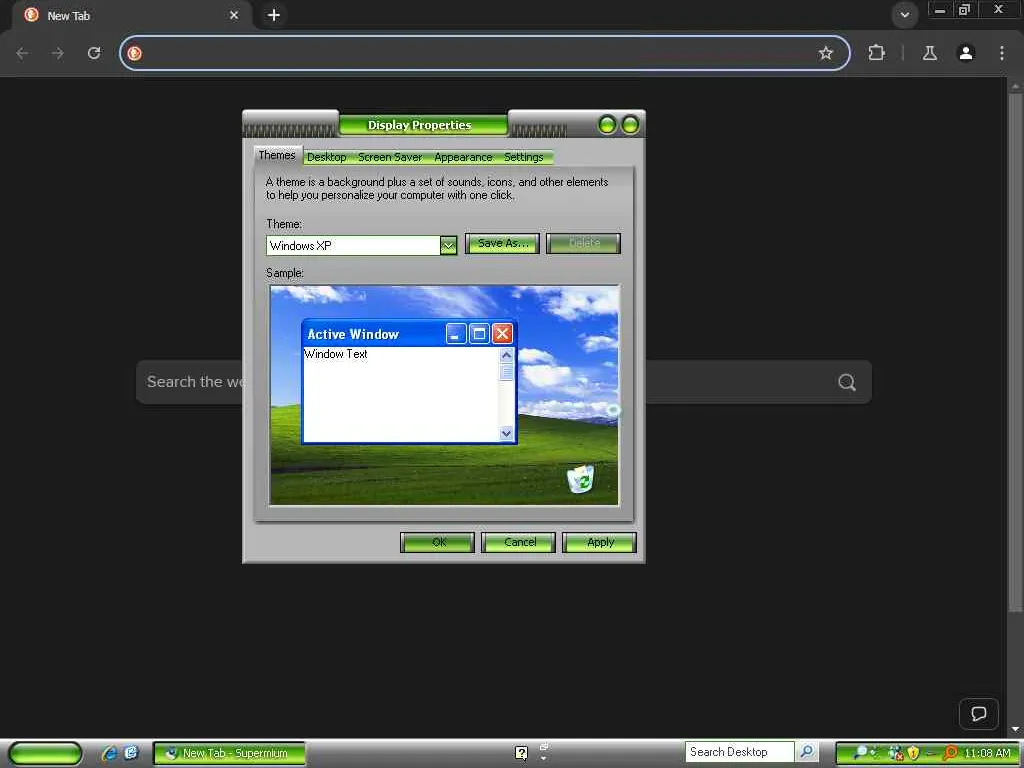Click the browser vertical scrollbar
The width and height of the screenshot is (1024, 768).
1015,353
